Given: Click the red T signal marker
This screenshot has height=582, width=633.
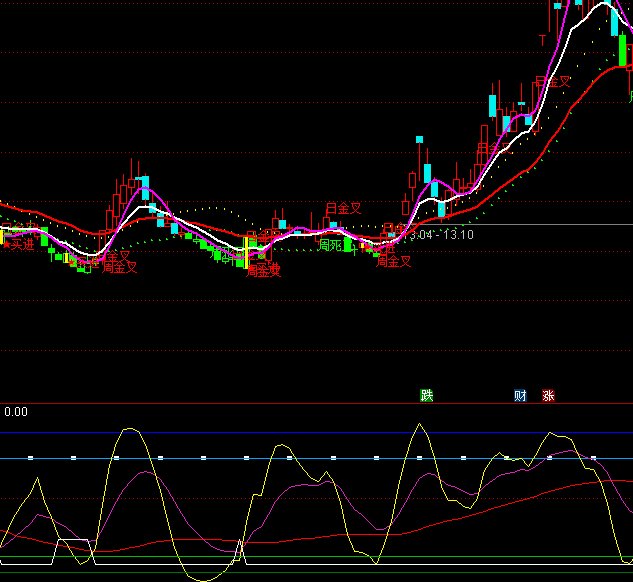Looking at the screenshot, I should (x=543, y=40).
